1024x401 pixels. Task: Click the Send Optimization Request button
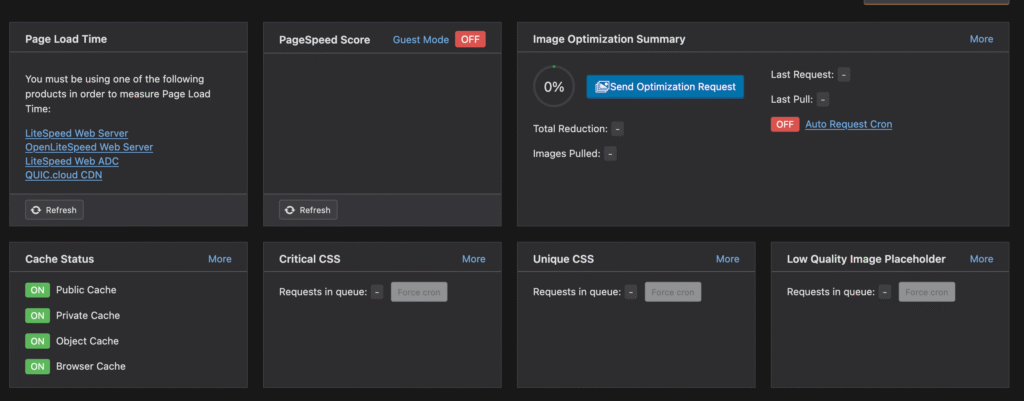(x=665, y=87)
